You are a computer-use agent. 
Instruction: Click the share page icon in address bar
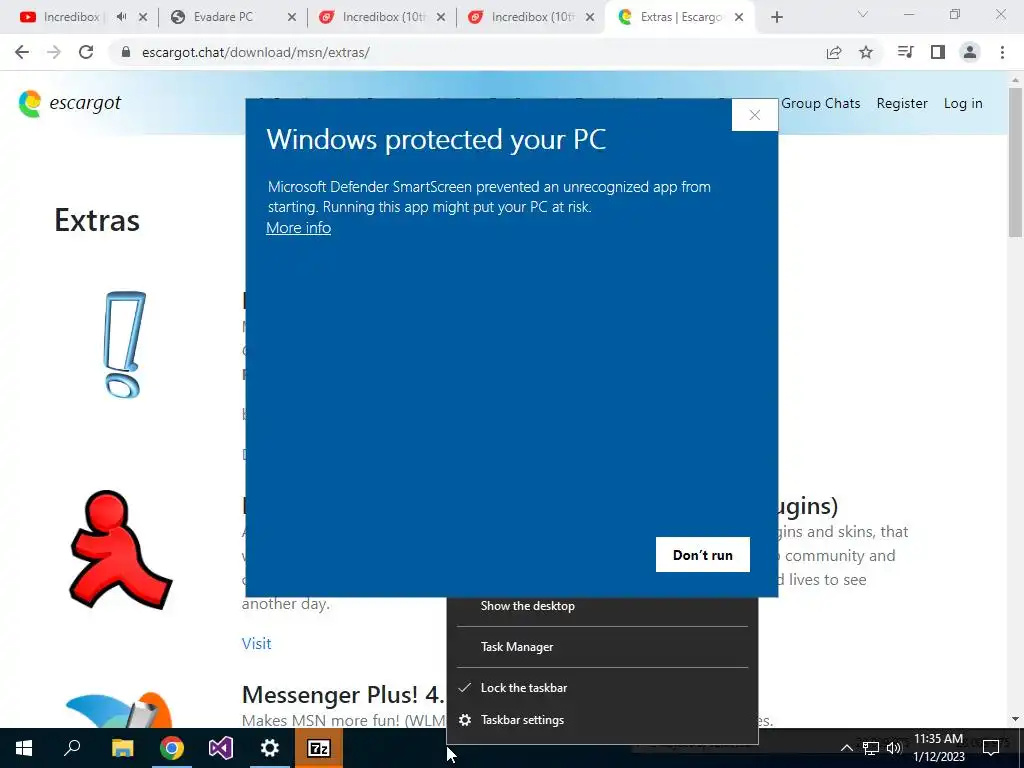(834, 52)
